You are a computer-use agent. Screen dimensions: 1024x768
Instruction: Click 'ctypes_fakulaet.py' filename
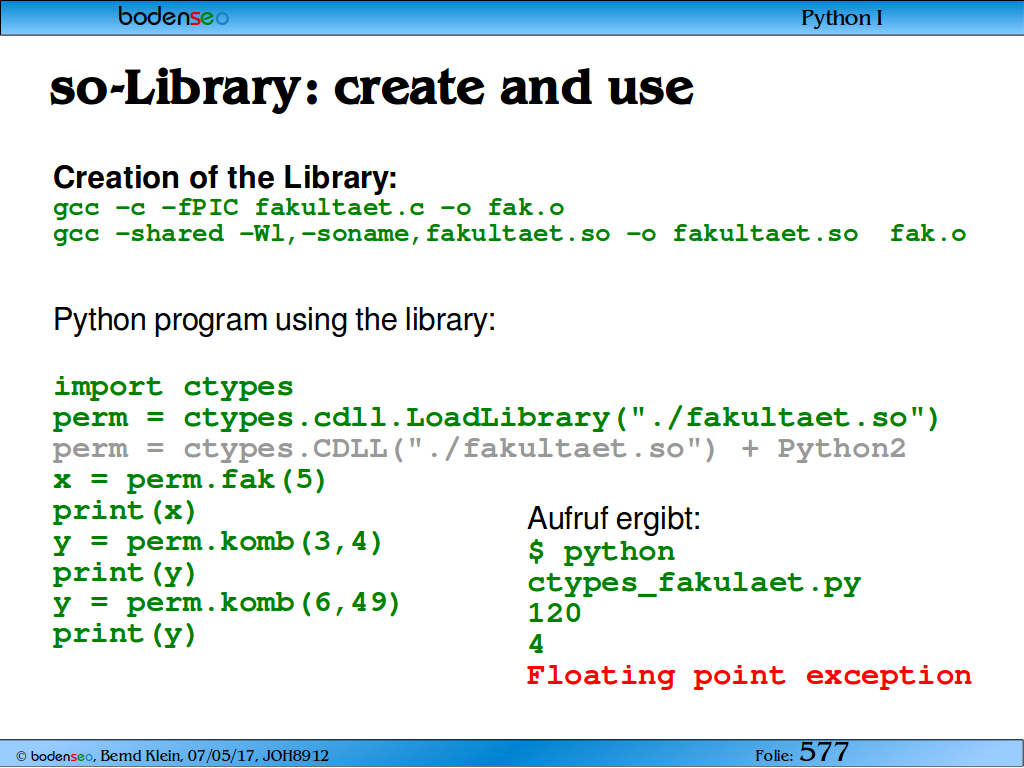694,583
